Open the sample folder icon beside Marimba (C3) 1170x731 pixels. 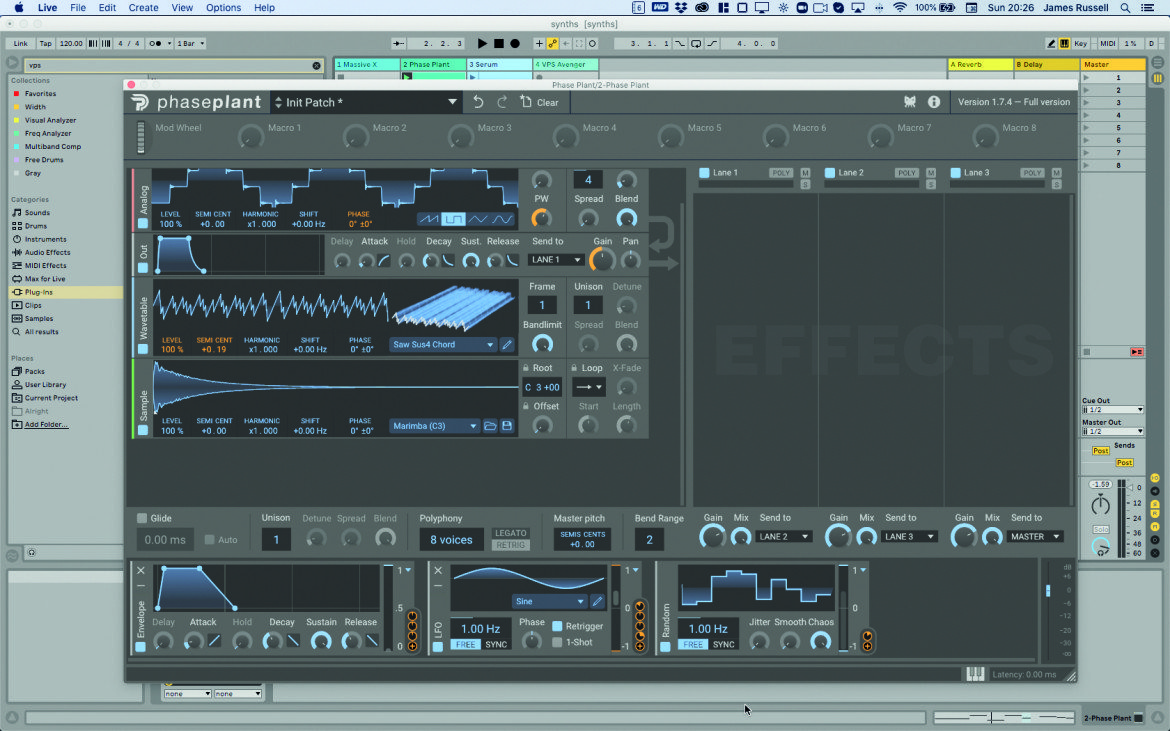[490, 426]
